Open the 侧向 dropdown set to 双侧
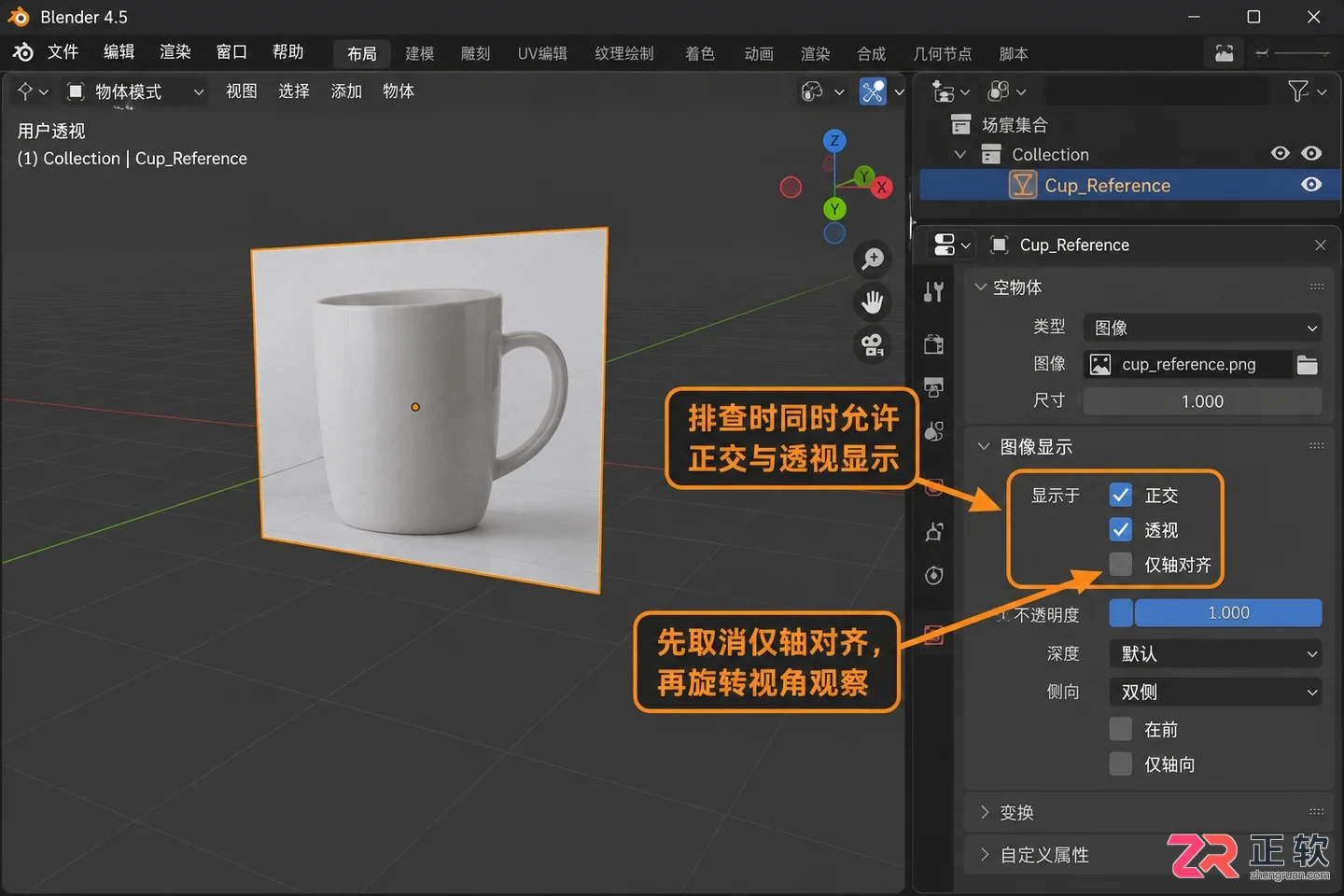 coord(1215,692)
